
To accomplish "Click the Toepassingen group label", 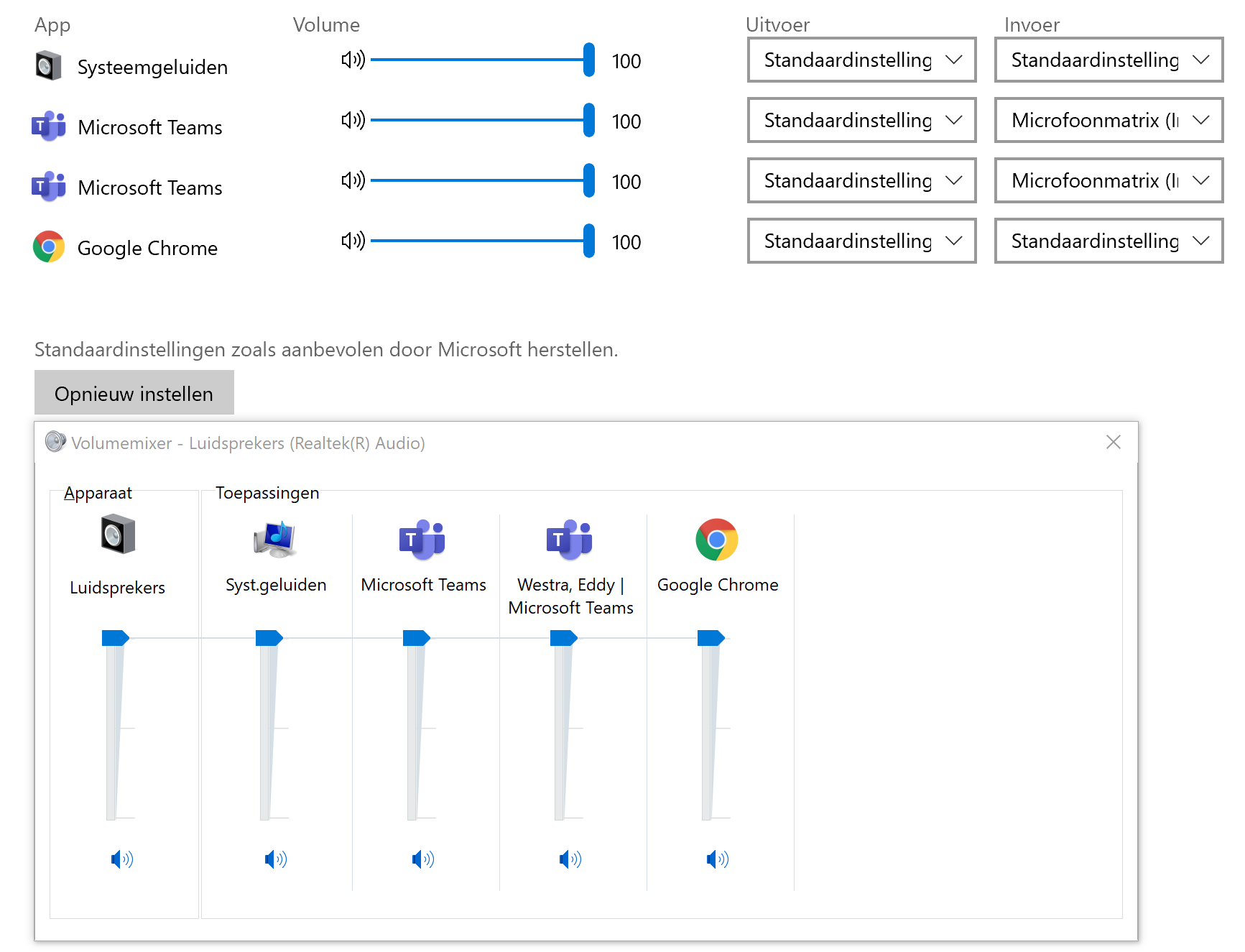I will coord(267,493).
